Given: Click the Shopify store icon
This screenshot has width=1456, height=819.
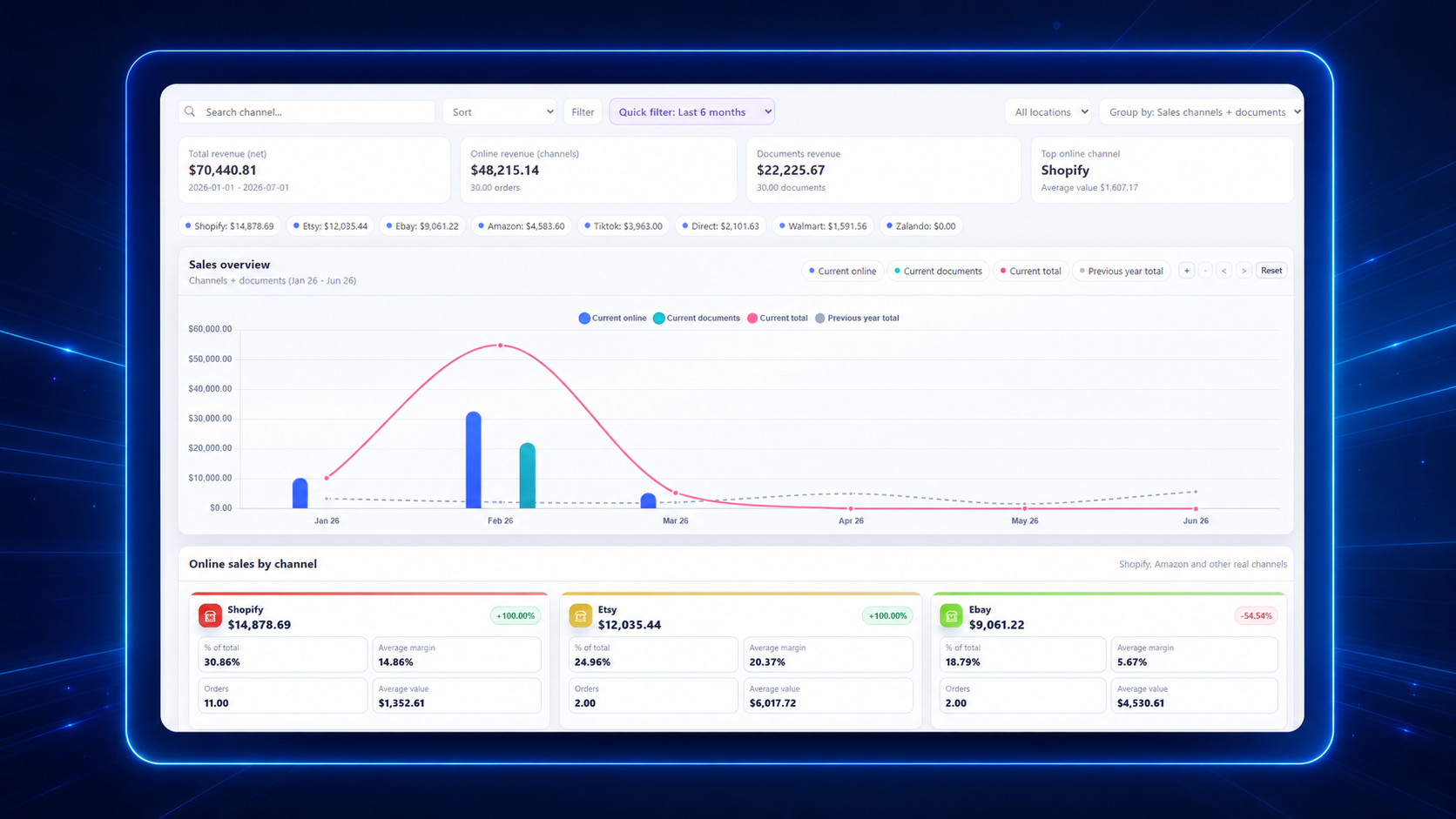Looking at the screenshot, I should tap(210, 616).
